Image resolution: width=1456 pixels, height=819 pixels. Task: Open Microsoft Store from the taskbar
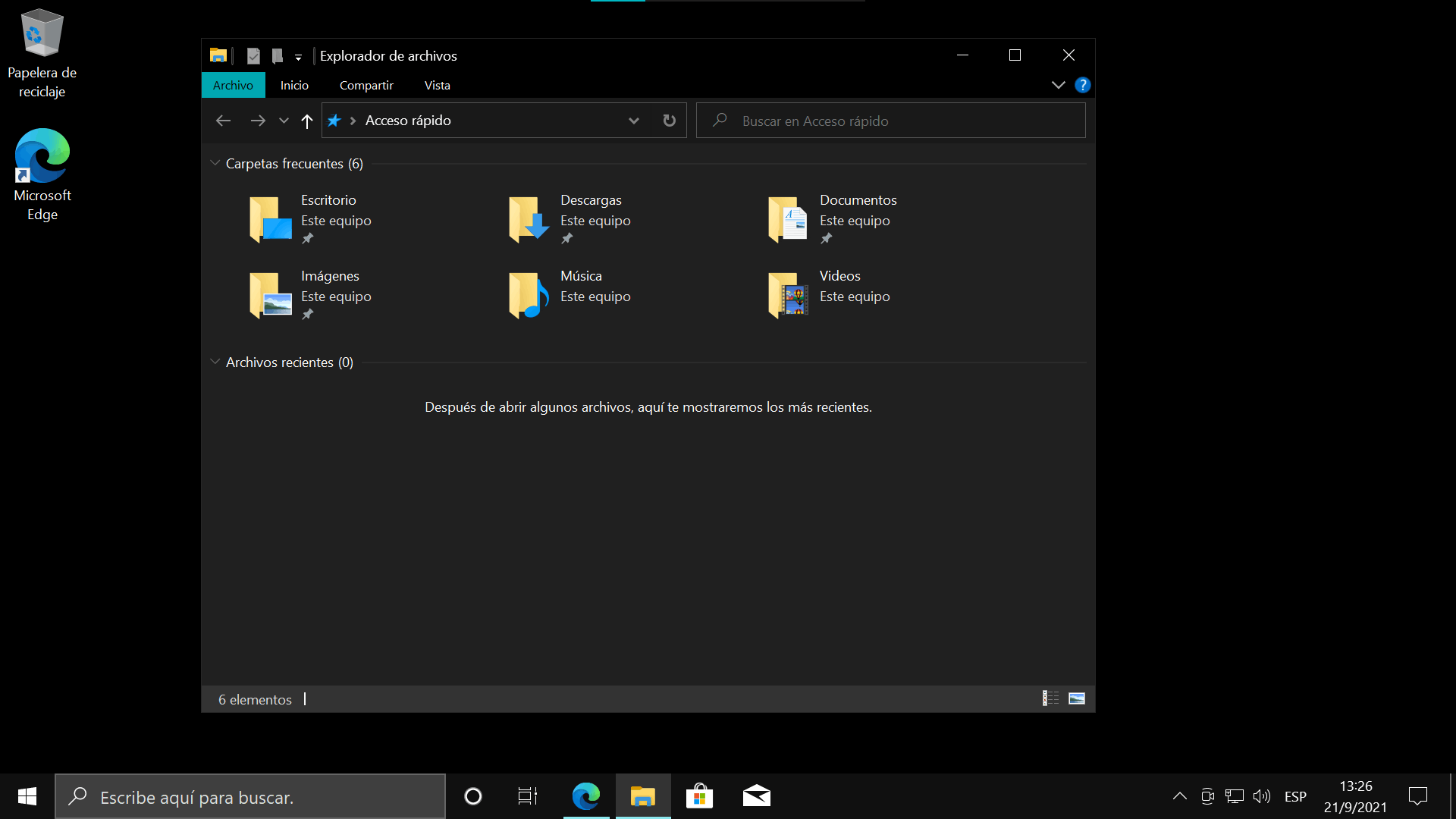pos(699,796)
